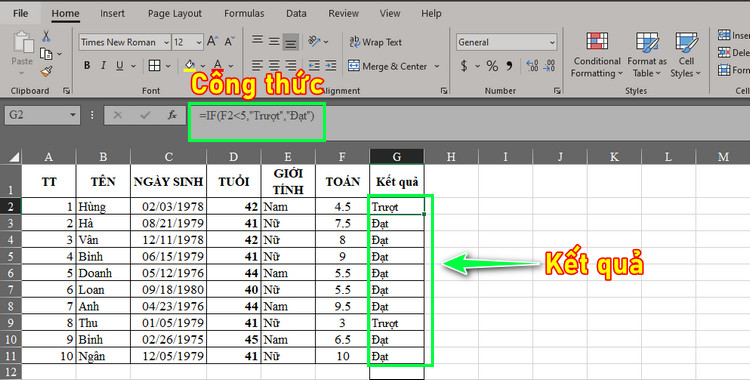Image resolution: width=750 pixels, height=380 pixels.
Task: Click the Cut scissors icon
Action: point(46,36)
